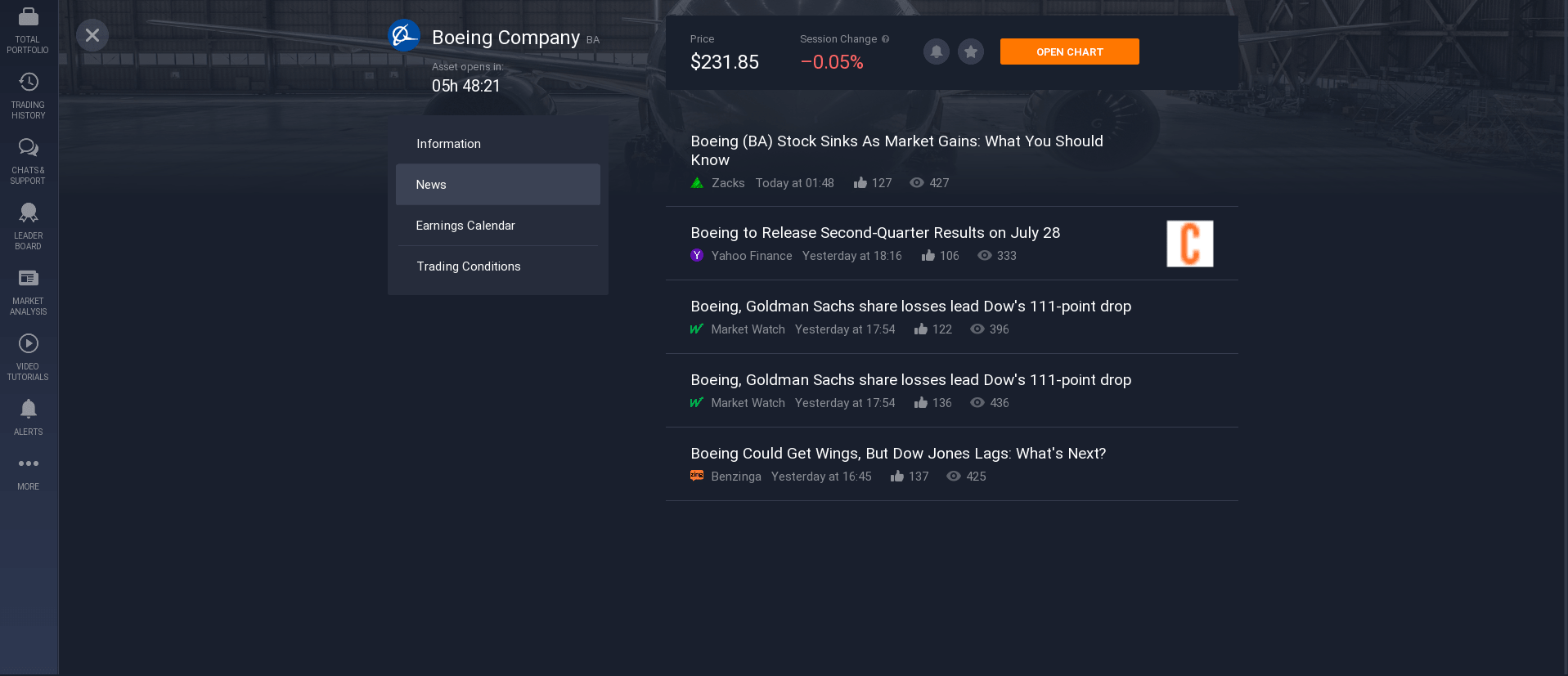Screen dimensions: 1568x676
Task: Toggle favorite star for Boeing
Action: (x=971, y=51)
